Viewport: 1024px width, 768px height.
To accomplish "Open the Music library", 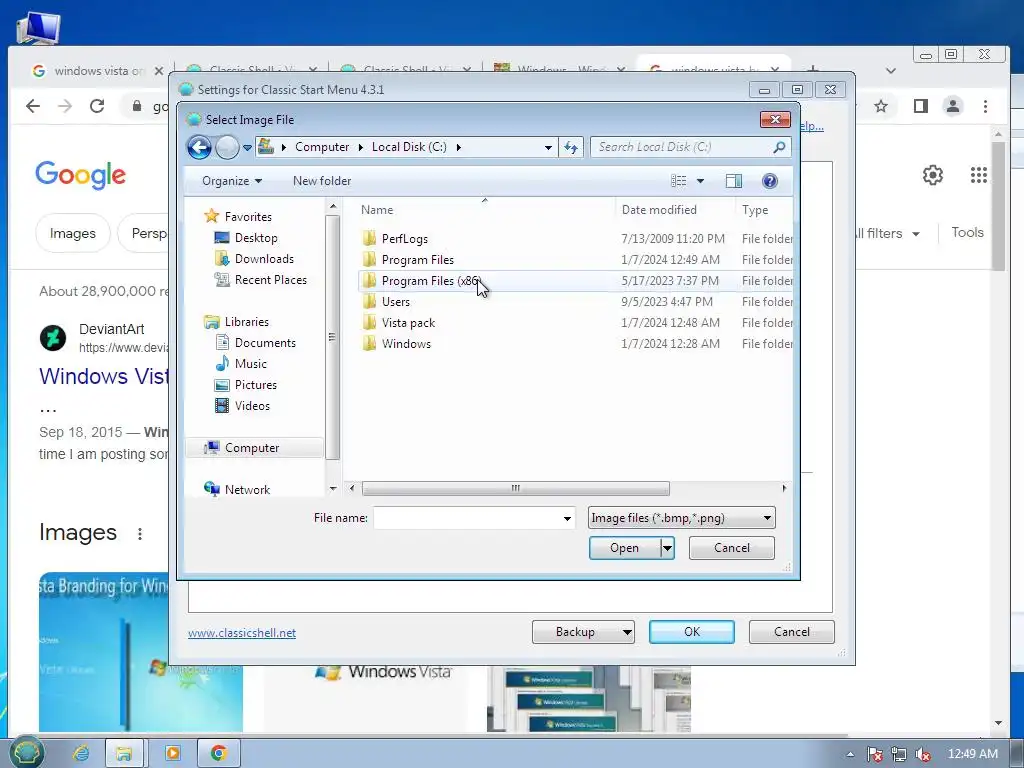I will (x=250, y=363).
